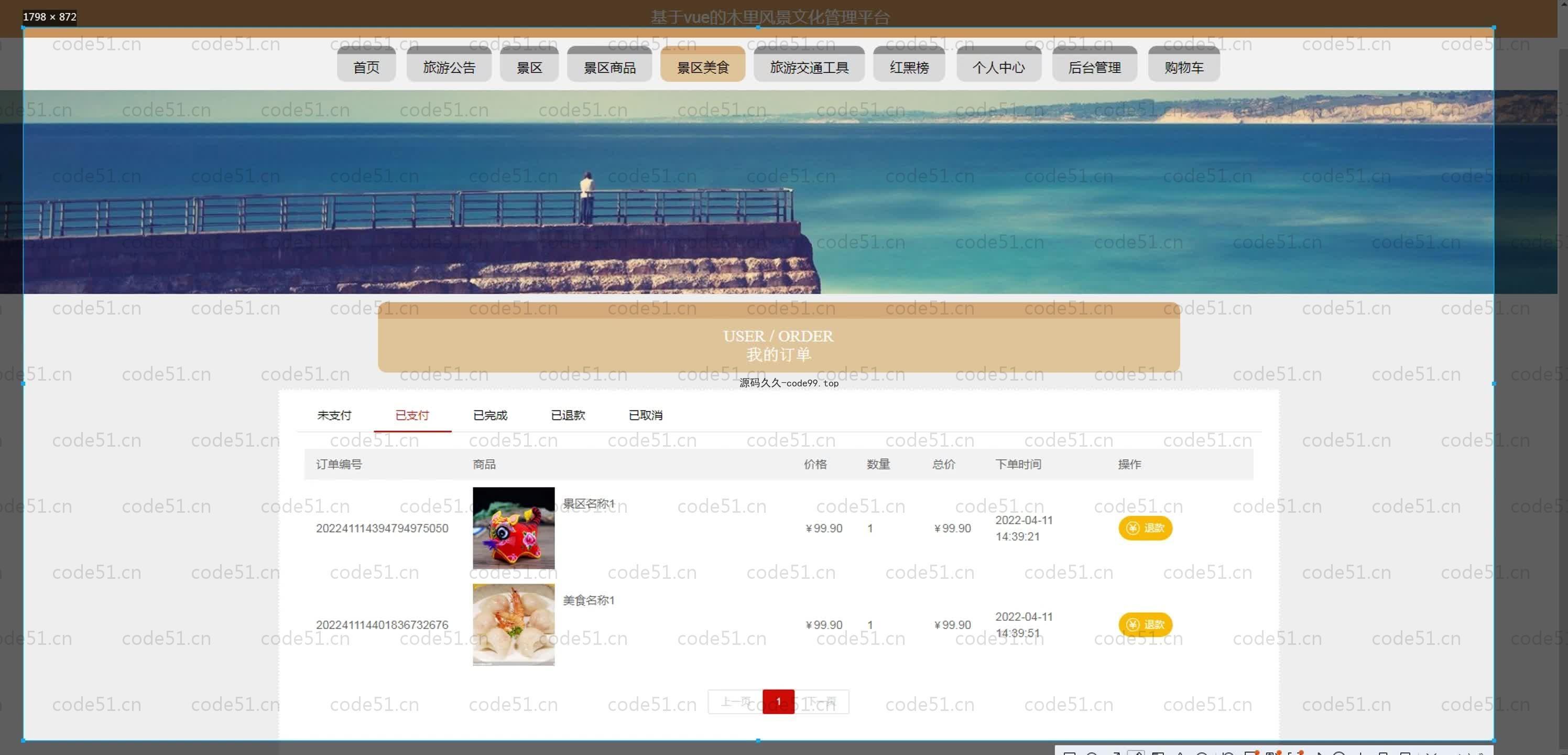Open the 已取消 orders tab

645,415
